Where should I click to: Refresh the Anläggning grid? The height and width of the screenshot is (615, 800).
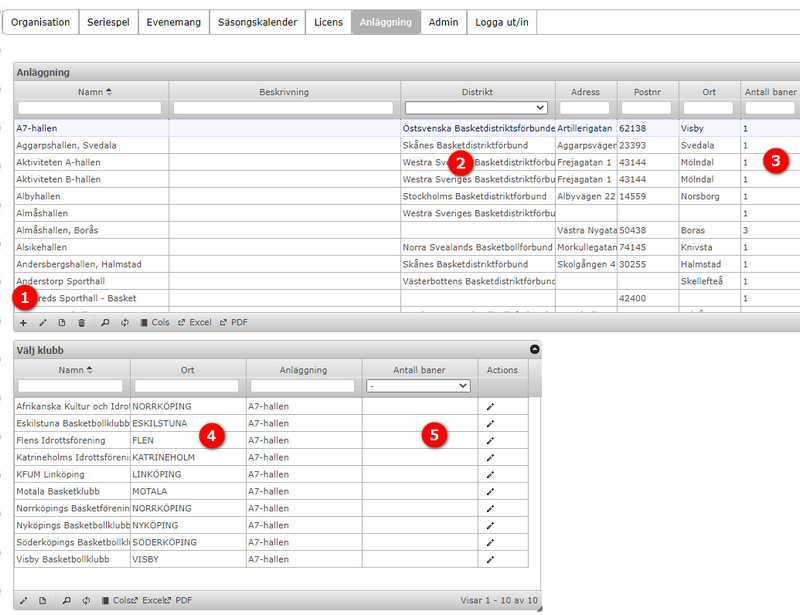(x=124, y=323)
